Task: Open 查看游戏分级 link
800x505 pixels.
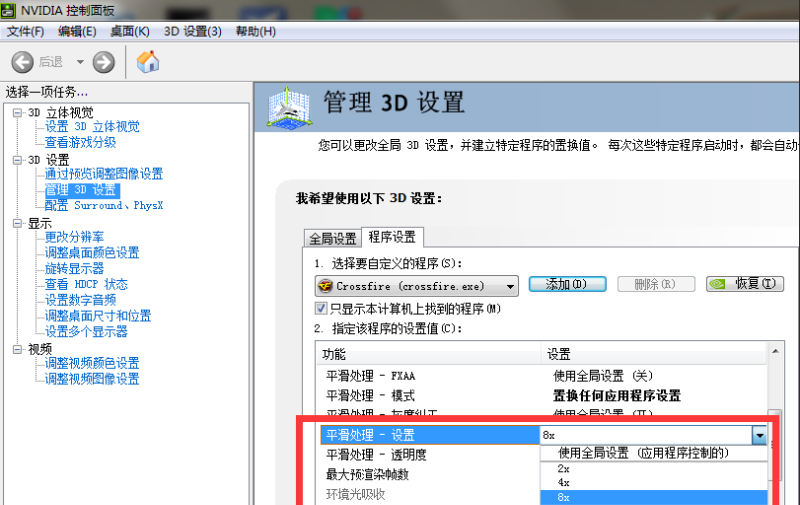Action: point(80,142)
